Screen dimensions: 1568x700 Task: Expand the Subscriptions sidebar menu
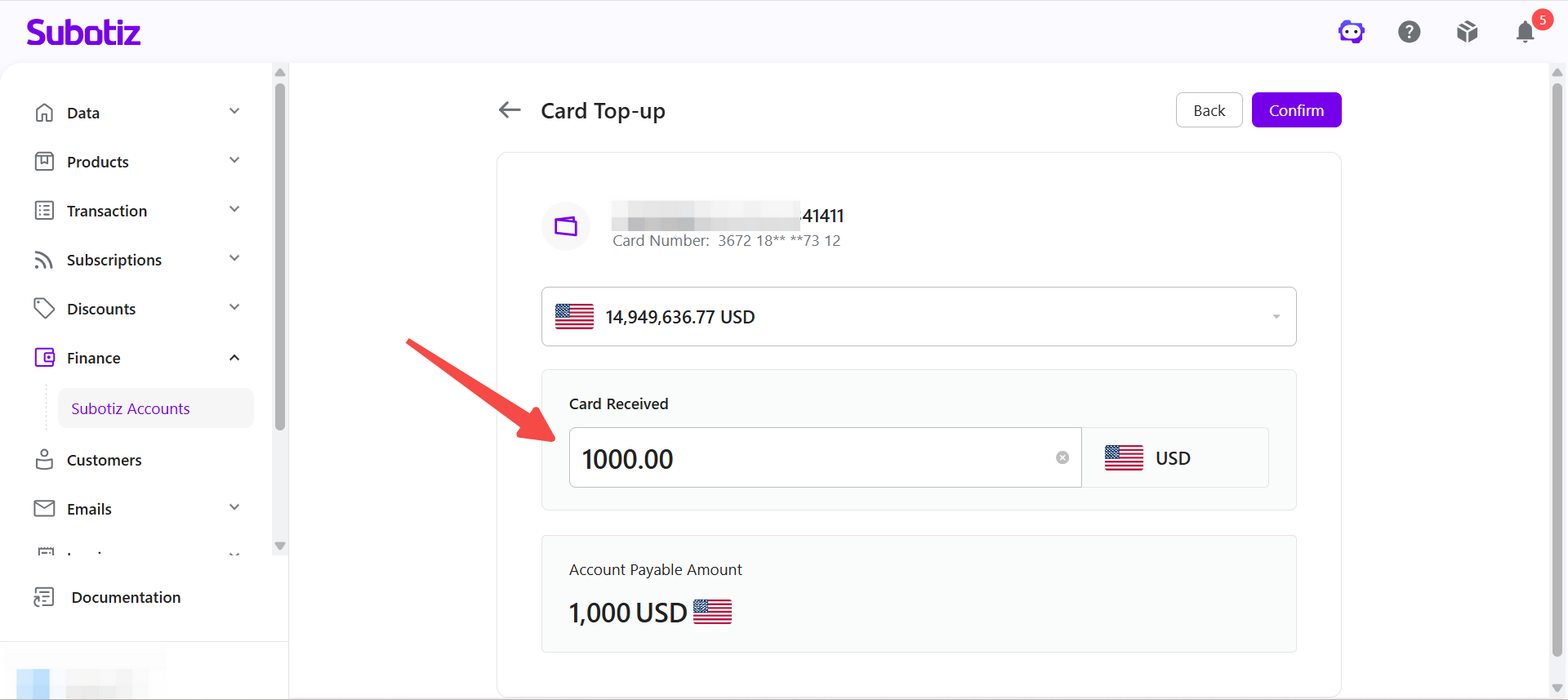coord(139,260)
